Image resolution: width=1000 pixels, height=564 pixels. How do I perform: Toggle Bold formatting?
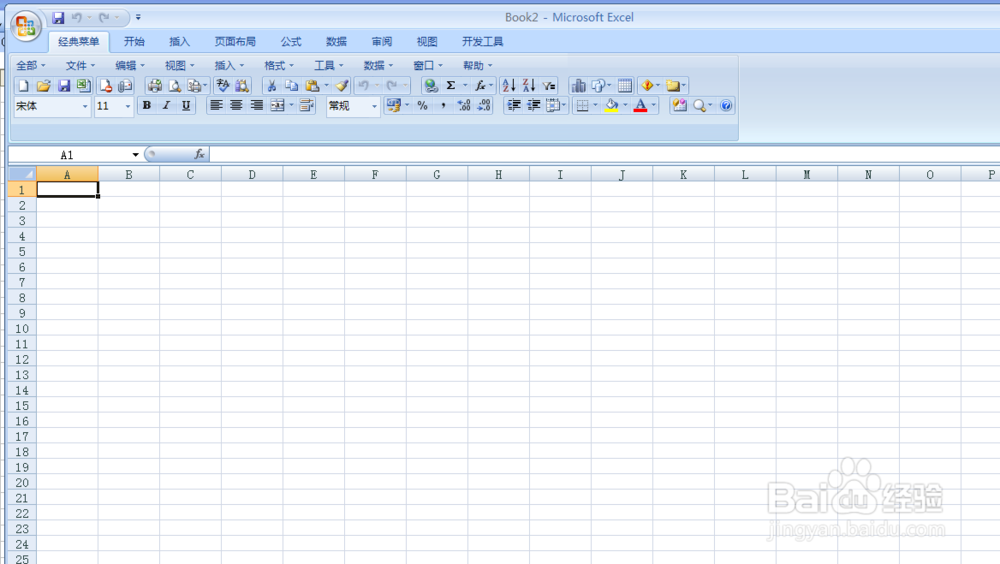(x=147, y=106)
